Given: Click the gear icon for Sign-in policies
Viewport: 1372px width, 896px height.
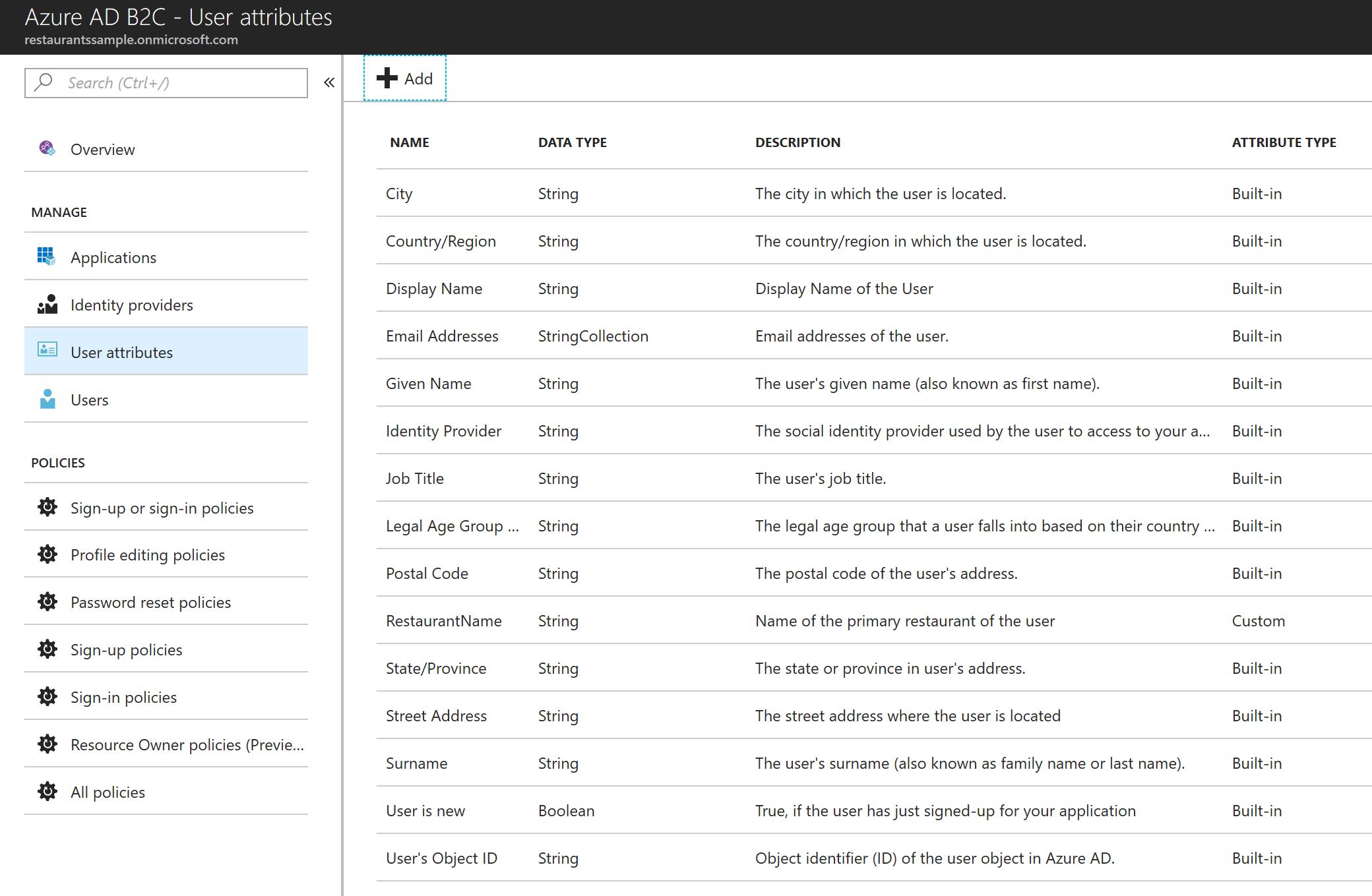Looking at the screenshot, I should [47, 696].
